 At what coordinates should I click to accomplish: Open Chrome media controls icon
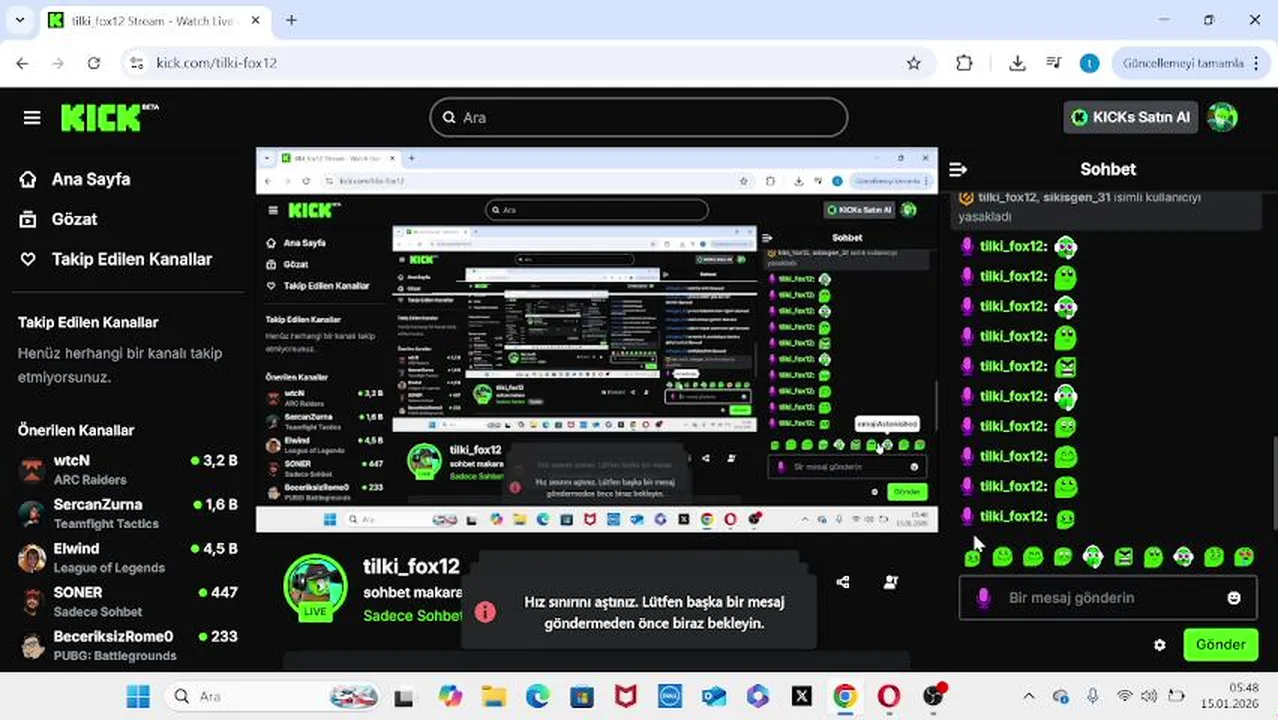1053,63
